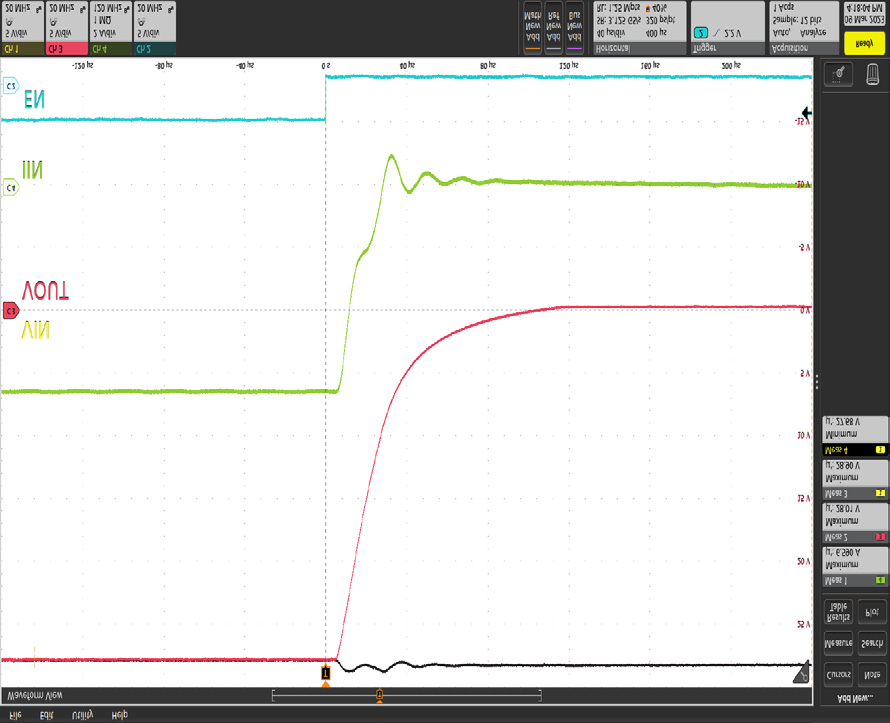Select the Meas 1 Maximum badge
Screen dimensions: 890x723
tap(853, 566)
